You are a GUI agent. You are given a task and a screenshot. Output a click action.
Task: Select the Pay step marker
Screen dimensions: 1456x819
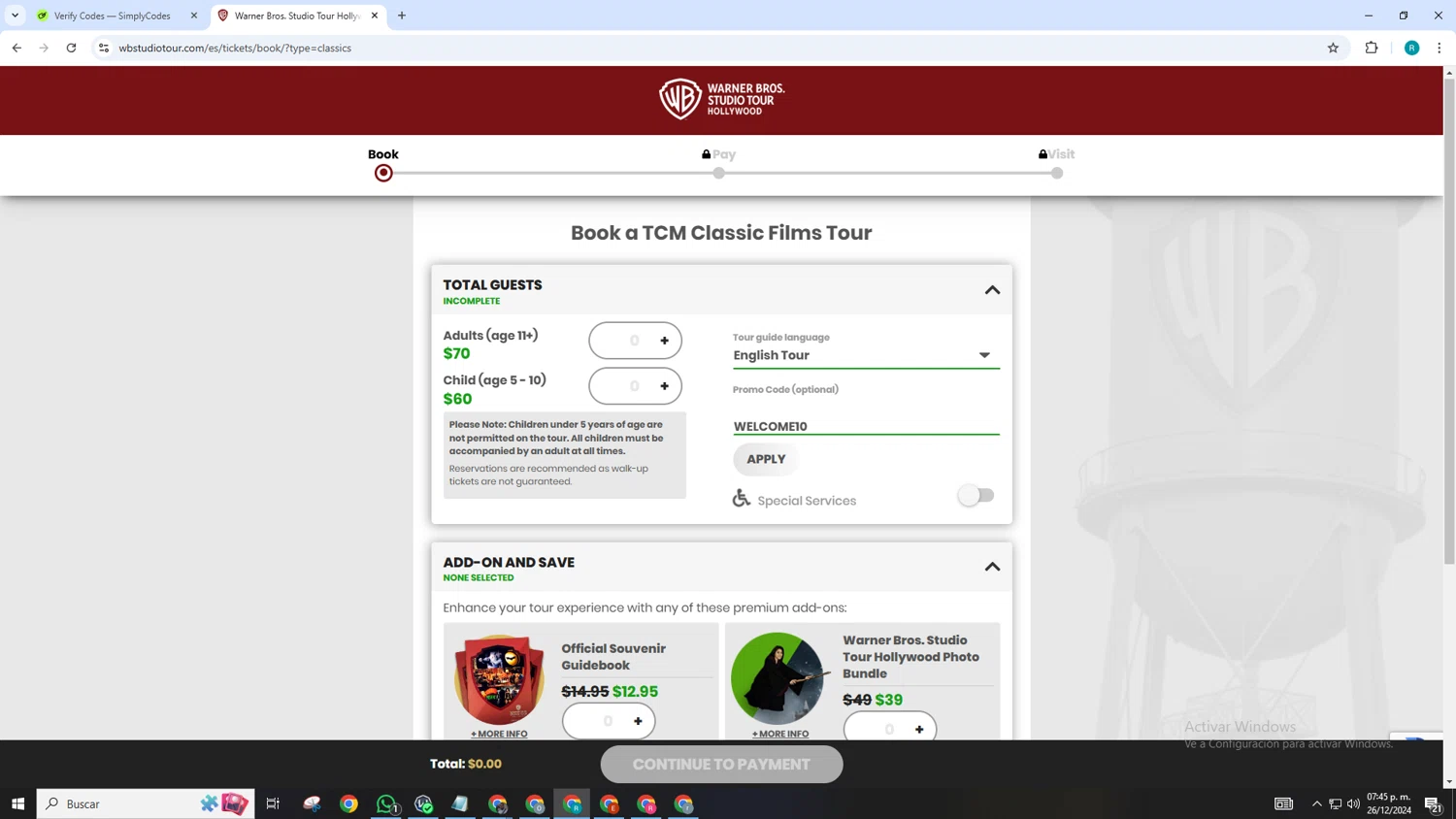718,173
